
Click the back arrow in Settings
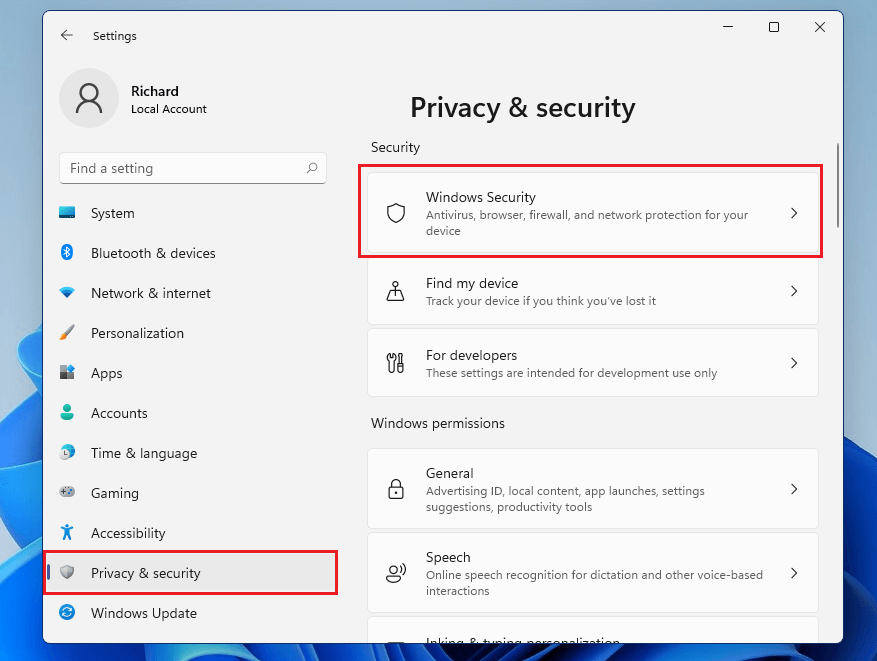pos(67,35)
